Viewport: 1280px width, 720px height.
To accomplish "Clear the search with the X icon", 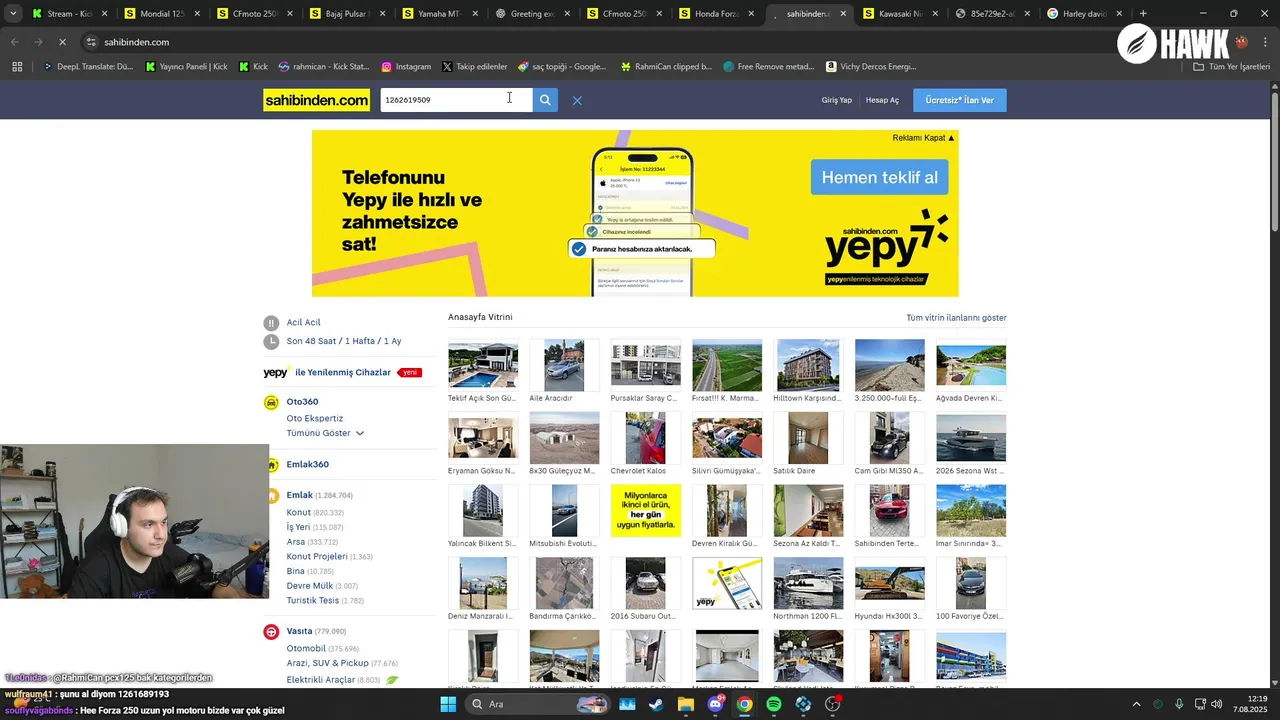I will pos(577,100).
